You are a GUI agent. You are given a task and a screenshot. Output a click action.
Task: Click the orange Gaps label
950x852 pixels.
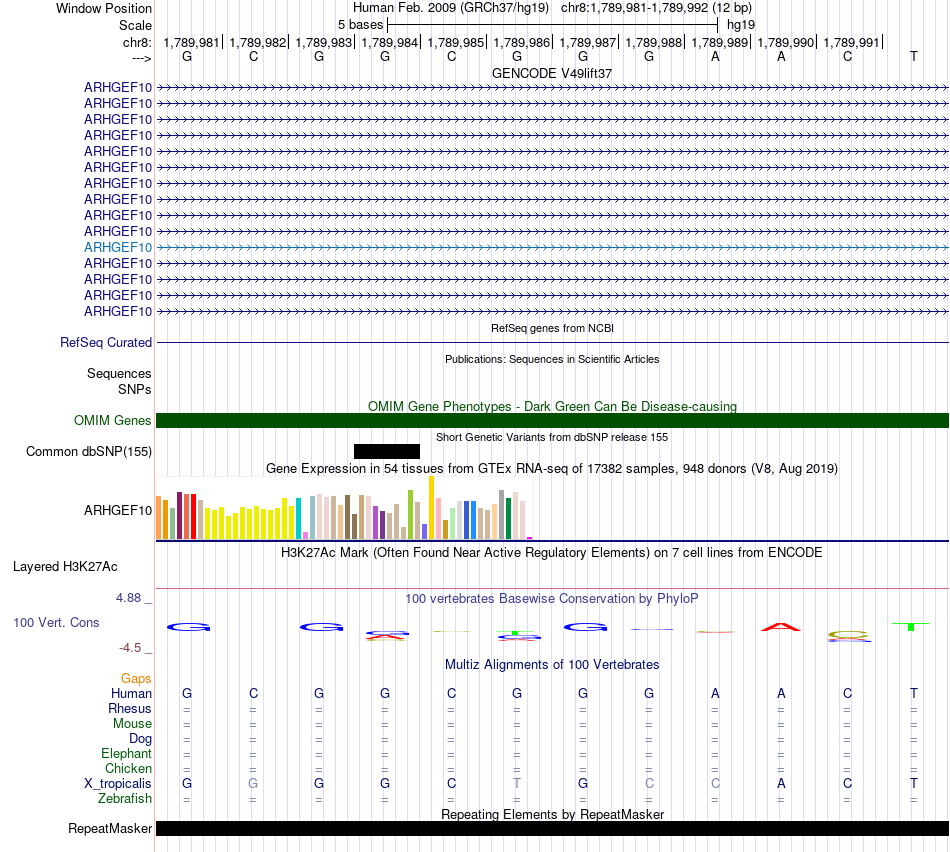[136, 679]
